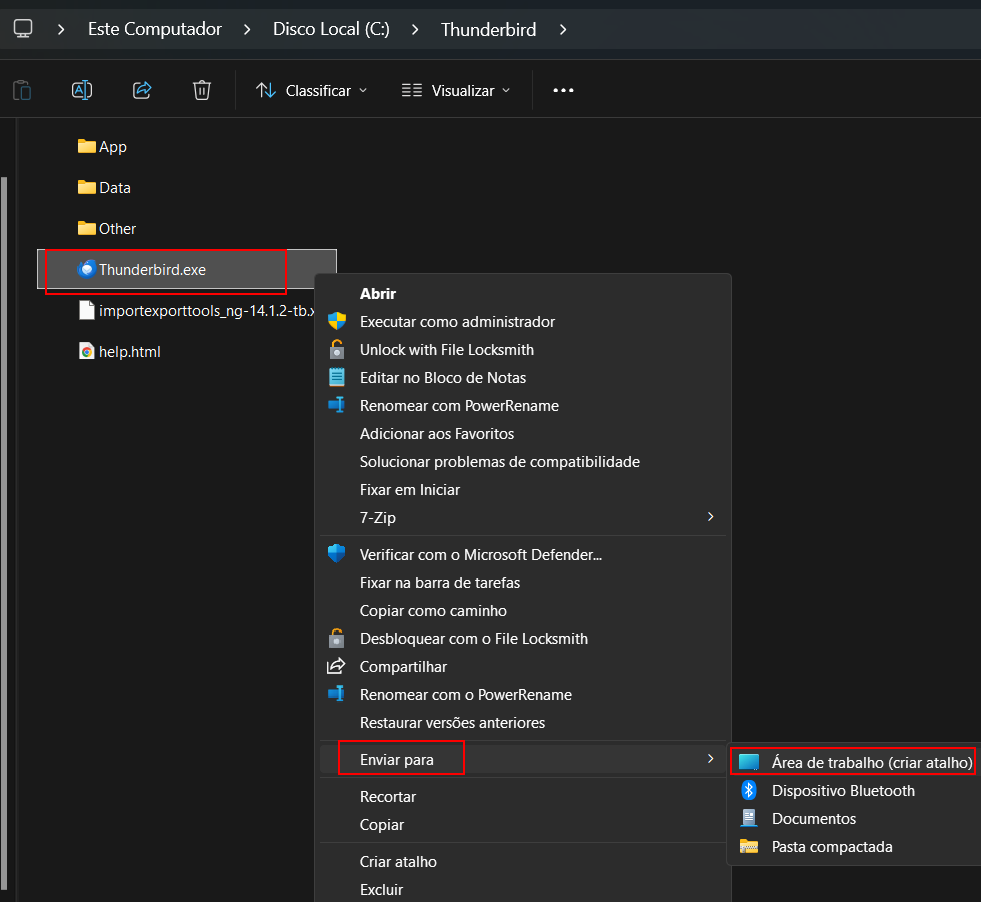This screenshot has height=902, width=981.
Task: Expand the chevron after Thunderbird in the address bar
Action: click(563, 29)
